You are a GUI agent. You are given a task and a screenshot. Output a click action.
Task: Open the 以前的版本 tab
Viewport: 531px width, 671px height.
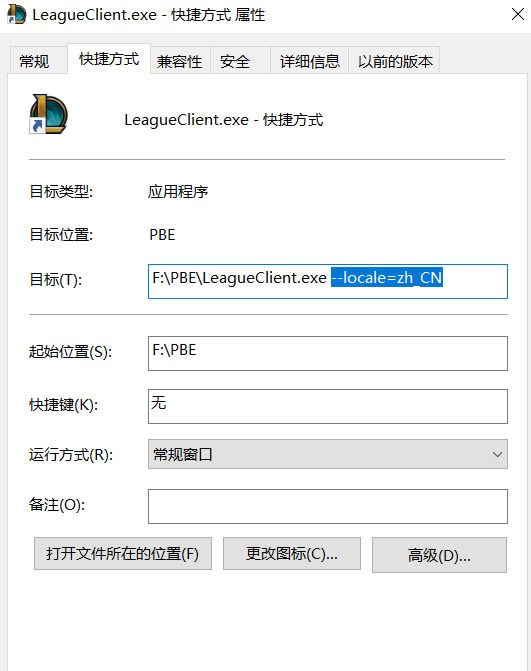395,61
